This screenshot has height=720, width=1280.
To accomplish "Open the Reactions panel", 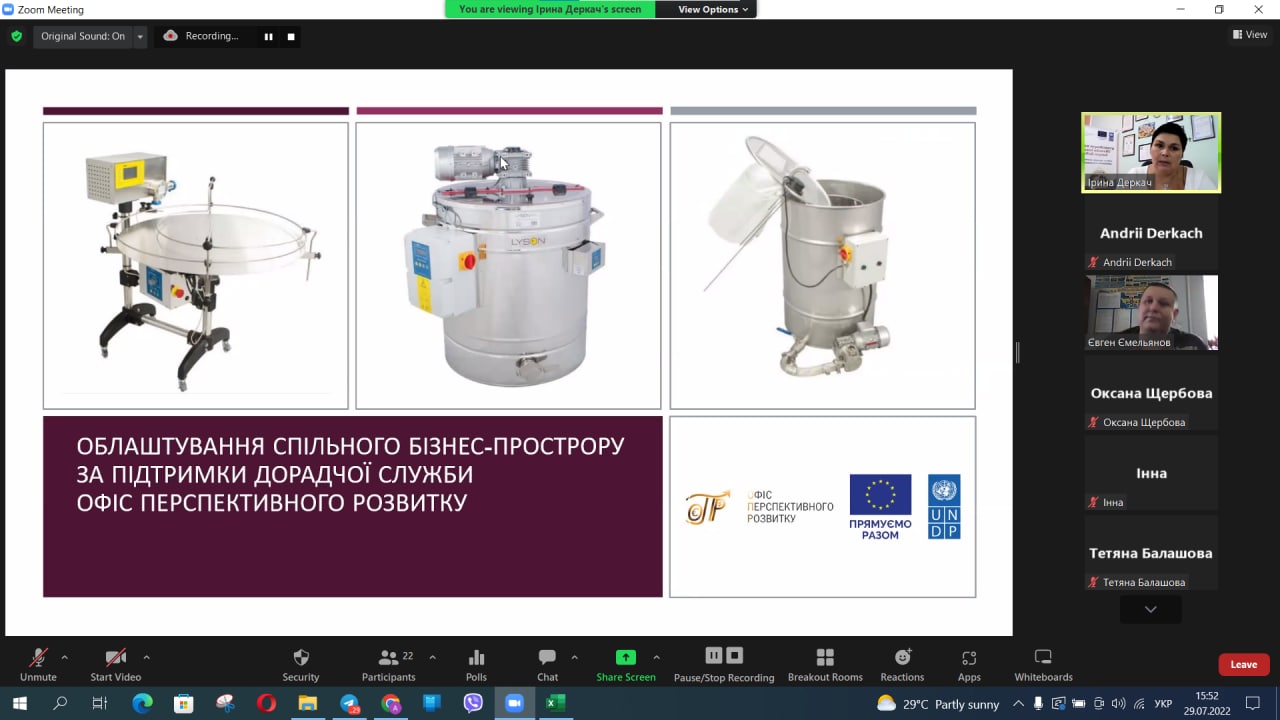I will tap(901, 663).
